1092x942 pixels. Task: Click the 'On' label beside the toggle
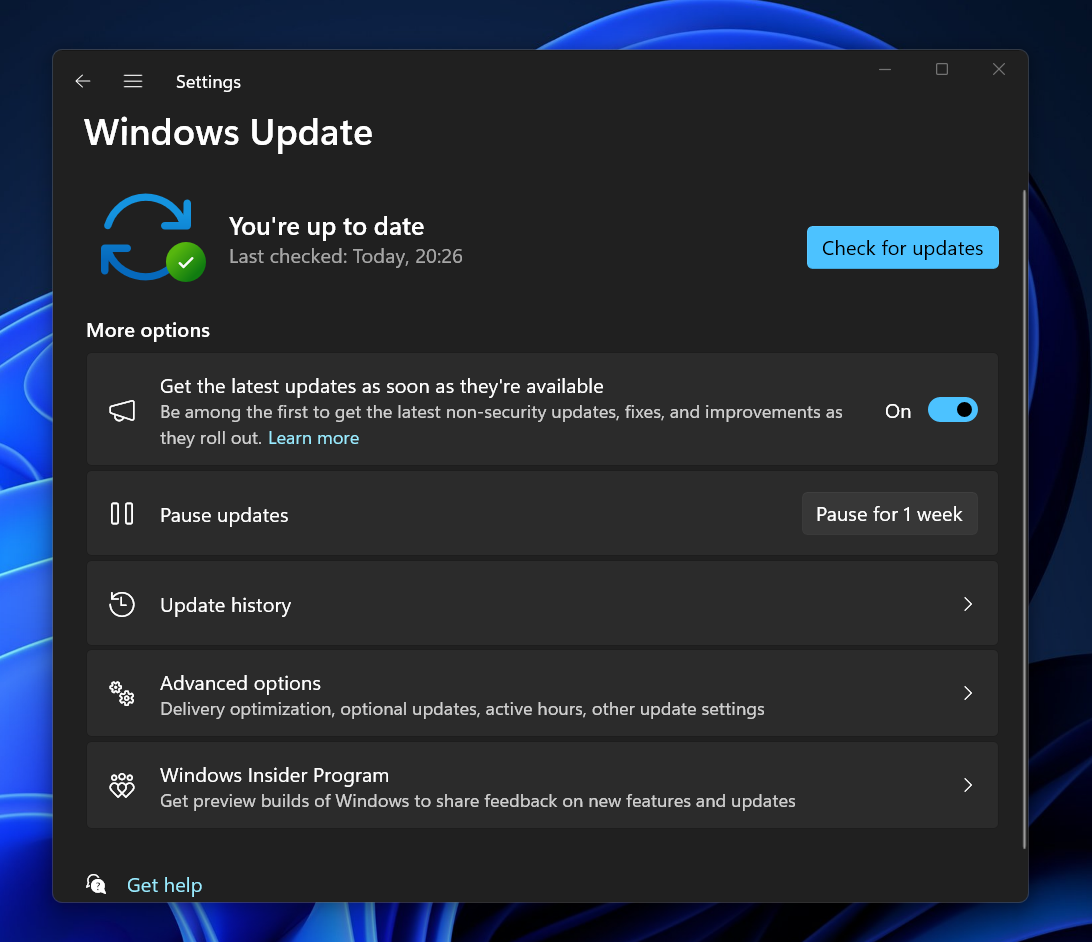coord(898,411)
